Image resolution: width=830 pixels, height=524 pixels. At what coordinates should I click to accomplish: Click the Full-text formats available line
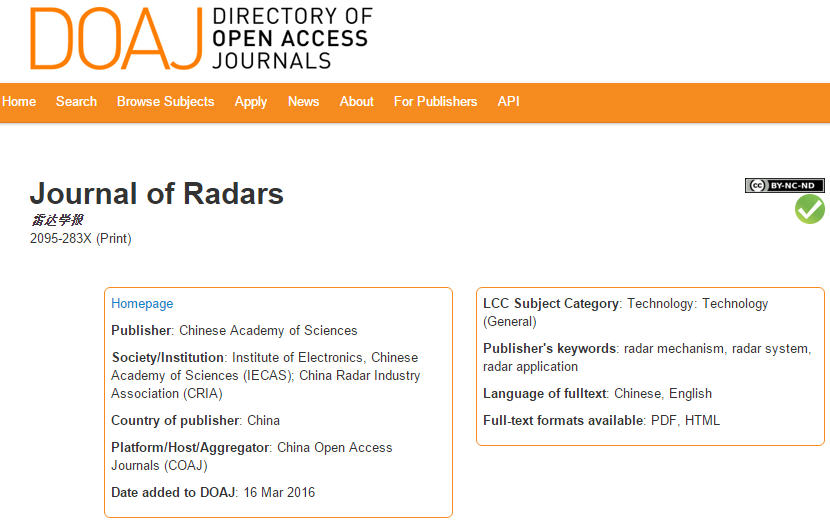point(601,420)
